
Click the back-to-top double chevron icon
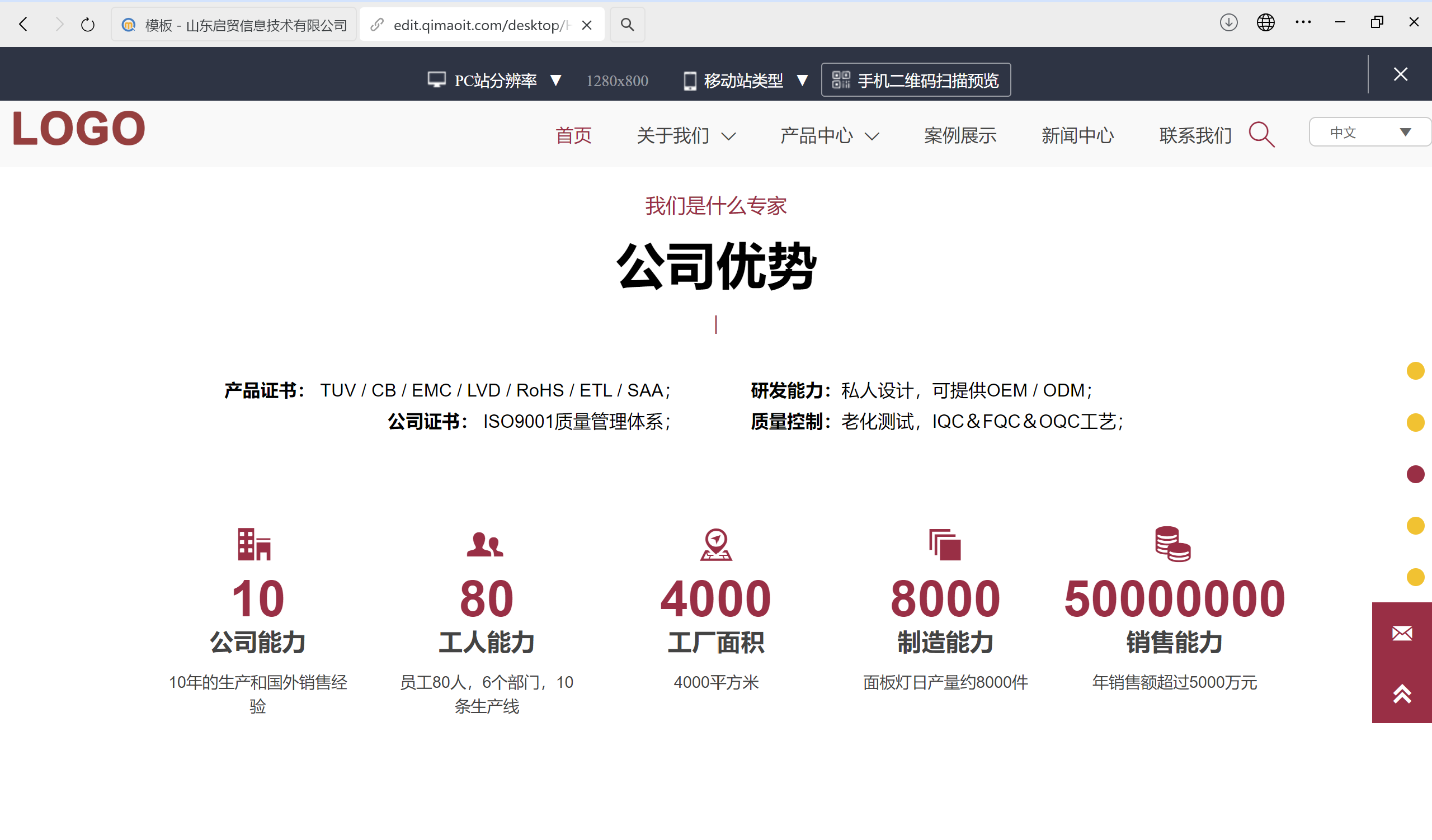(1401, 694)
